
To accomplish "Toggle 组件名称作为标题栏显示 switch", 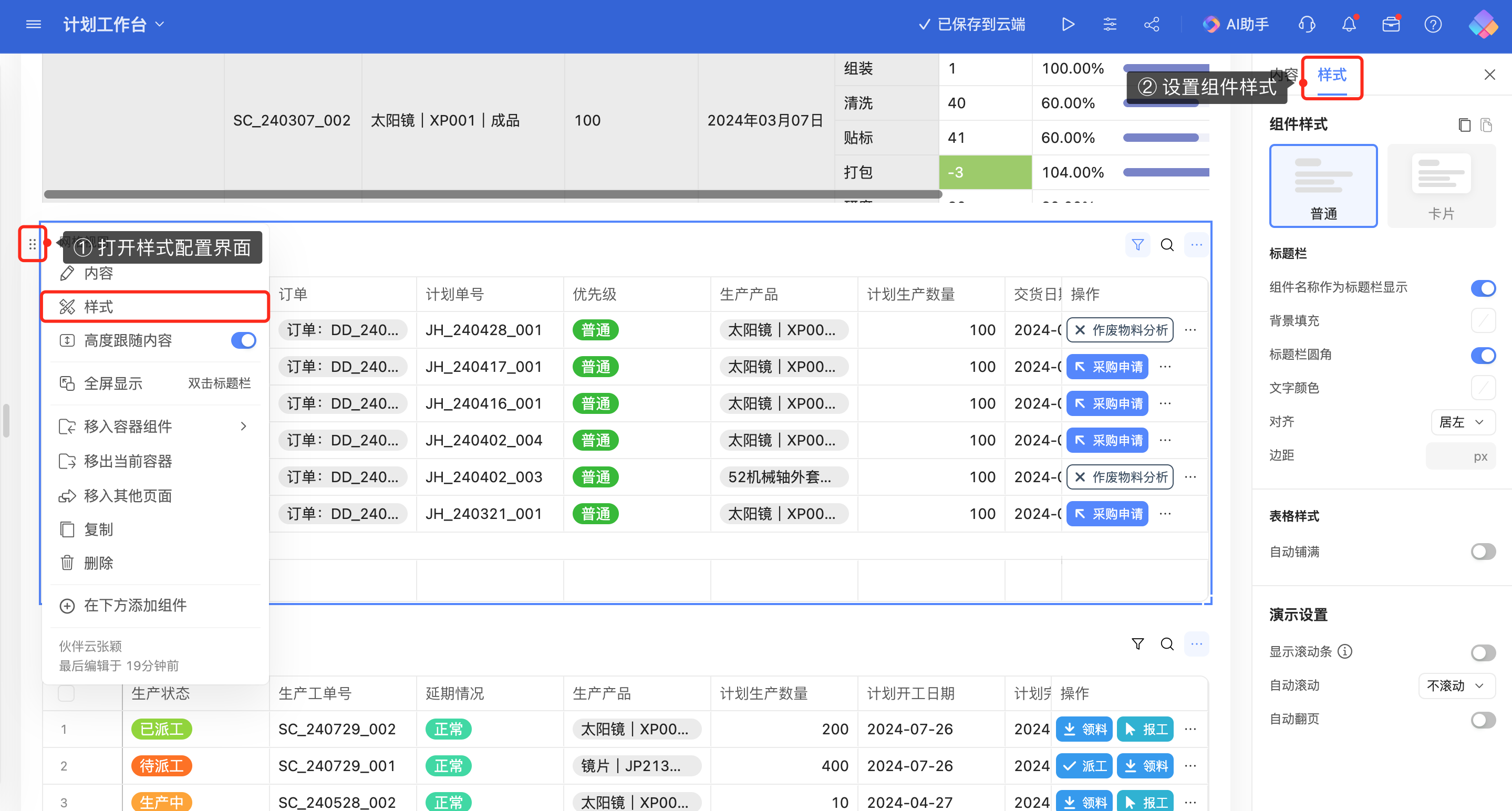I will tap(1483, 287).
